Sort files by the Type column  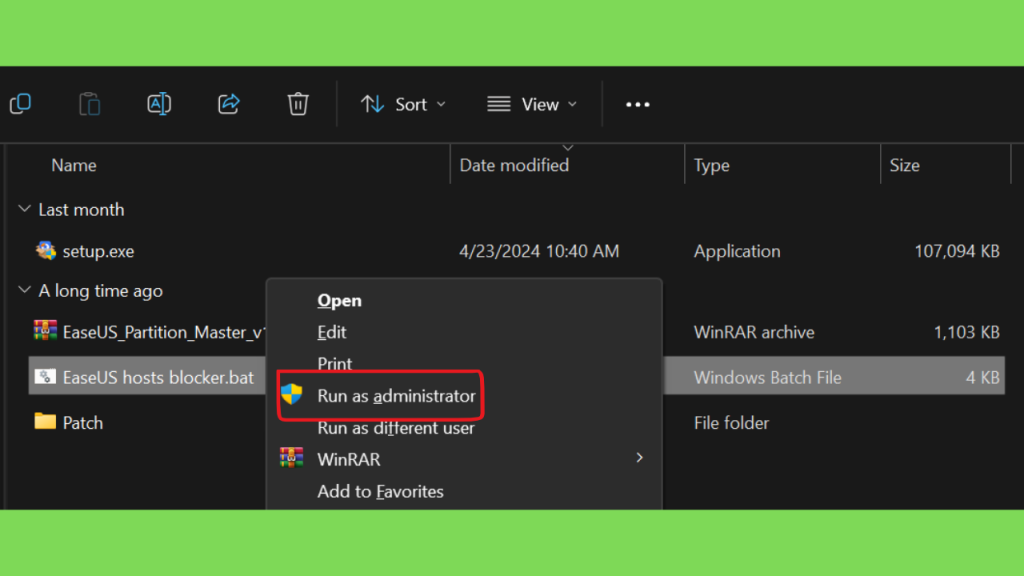(x=711, y=165)
